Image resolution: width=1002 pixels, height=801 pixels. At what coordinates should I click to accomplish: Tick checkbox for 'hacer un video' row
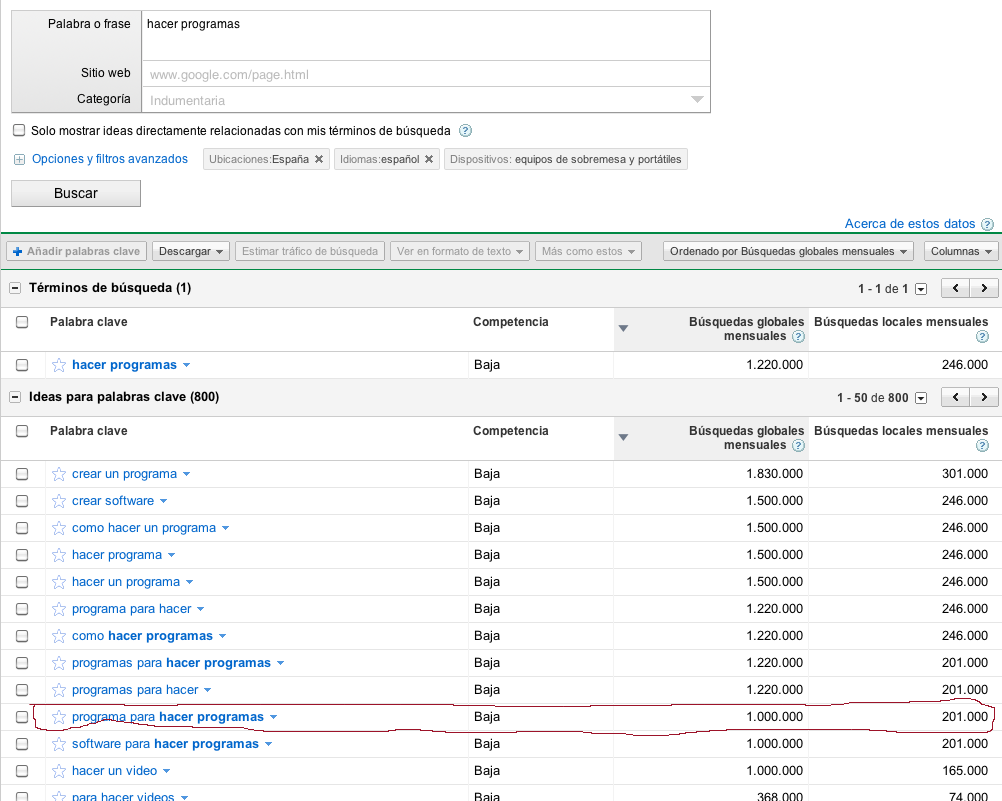[x=22, y=771]
